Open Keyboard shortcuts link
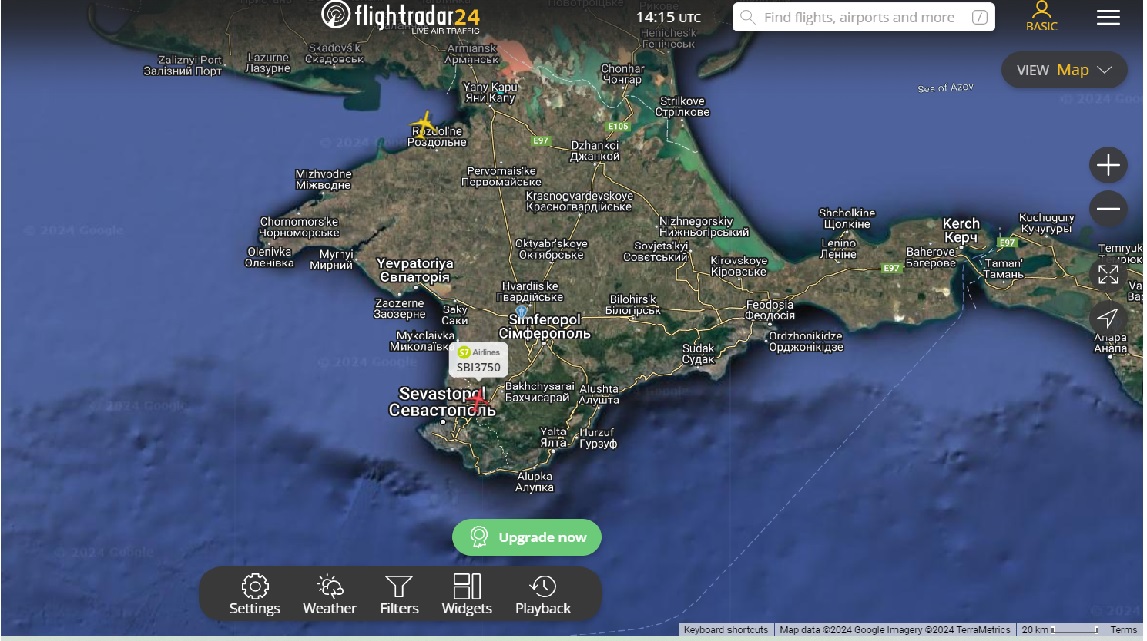Image resolution: width=1147 pixels, height=641 pixels. (726, 630)
